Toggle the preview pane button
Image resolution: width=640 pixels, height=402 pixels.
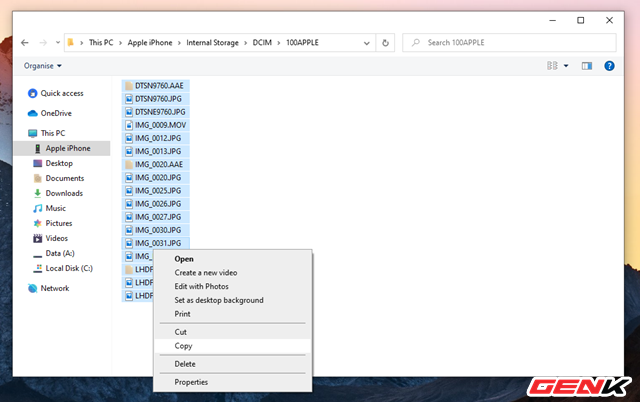coord(587,66)
